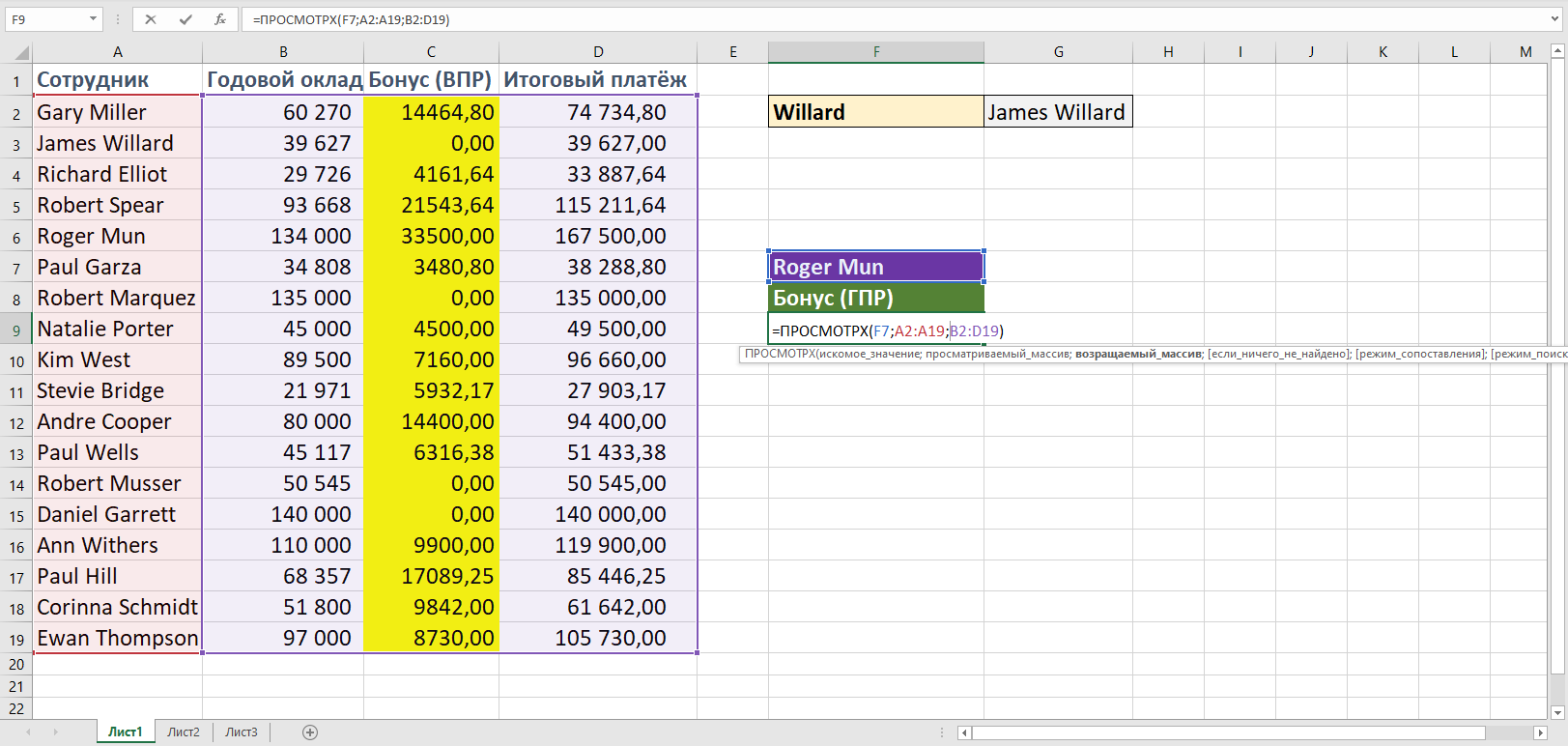Click salary value '97 000'
This screenshot has width=1568, height=746.
(x=283, y=638)
